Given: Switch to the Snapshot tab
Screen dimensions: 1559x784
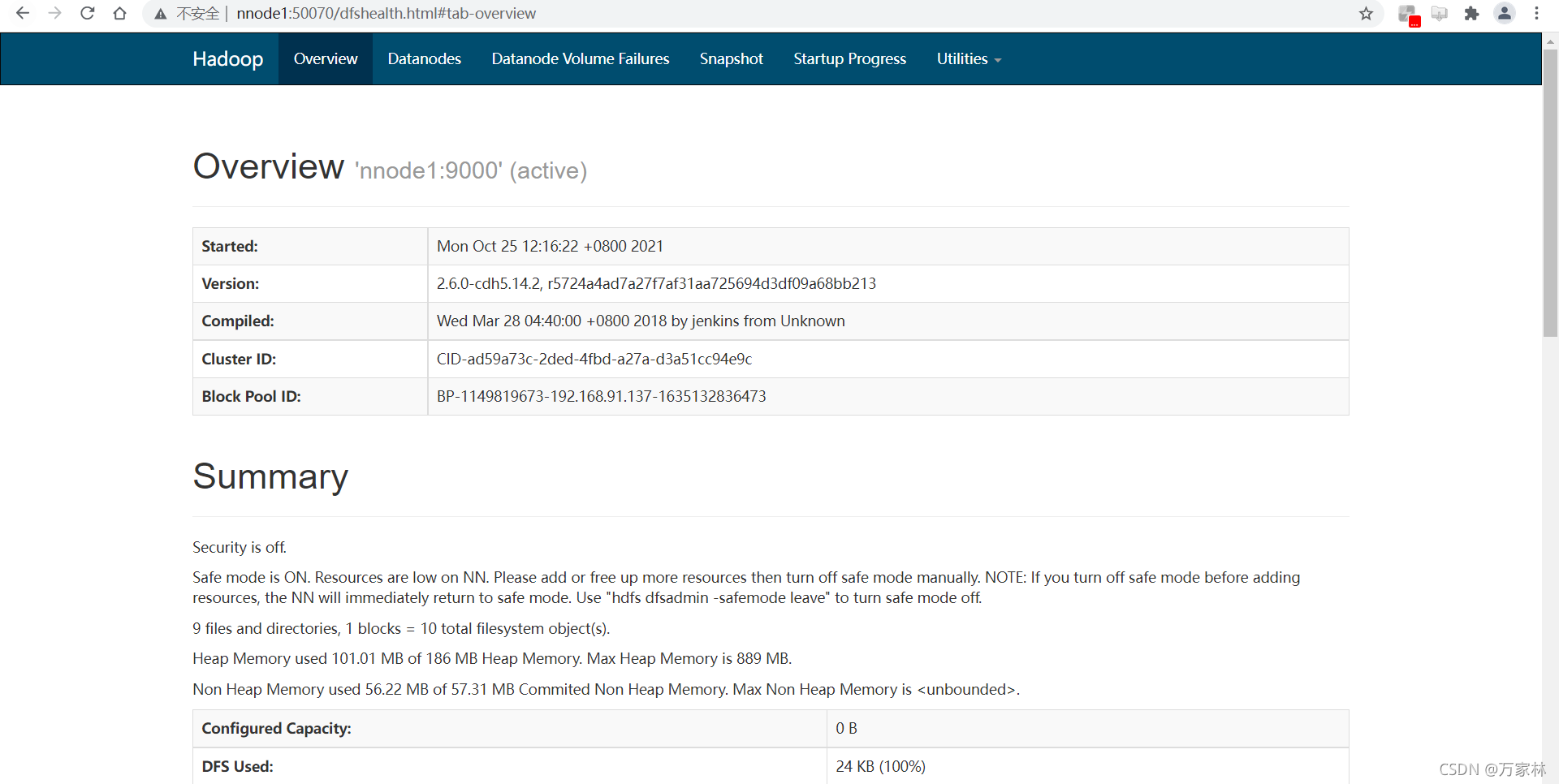Looking at the screenshot, I should coord(732,59).
